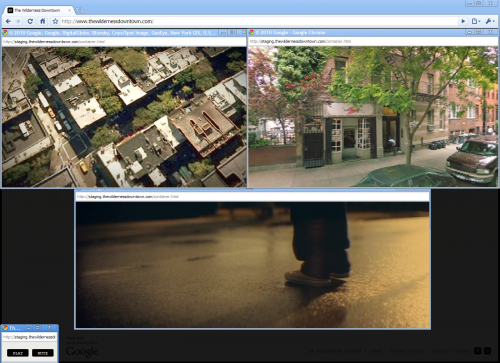This screenshot has width=500, height=363.
Task: Minimize the aerial map popup window
Action: pyautogui.click(x=223, y=32)
